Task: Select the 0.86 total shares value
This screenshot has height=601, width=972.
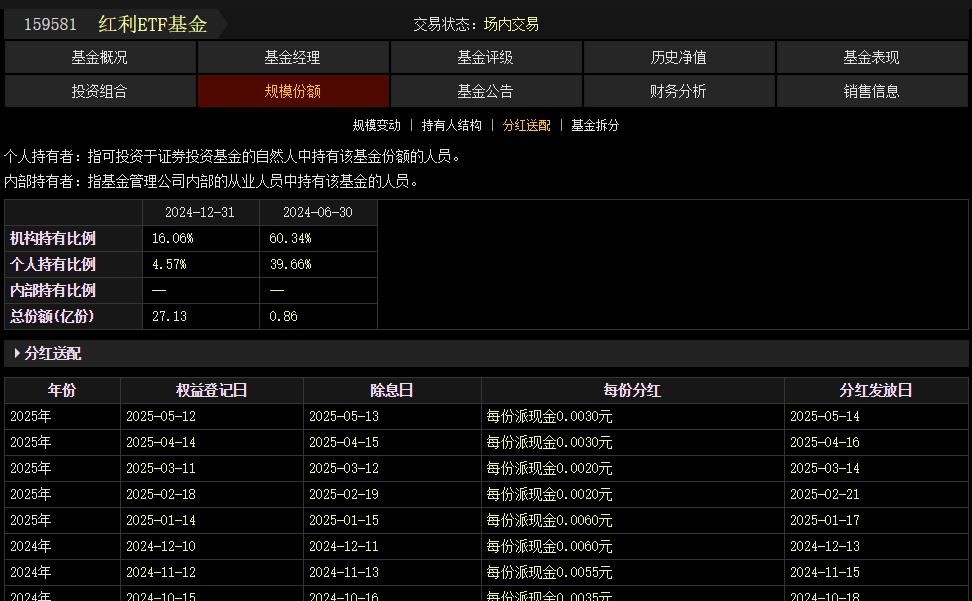Action: [x=283, y=316]
